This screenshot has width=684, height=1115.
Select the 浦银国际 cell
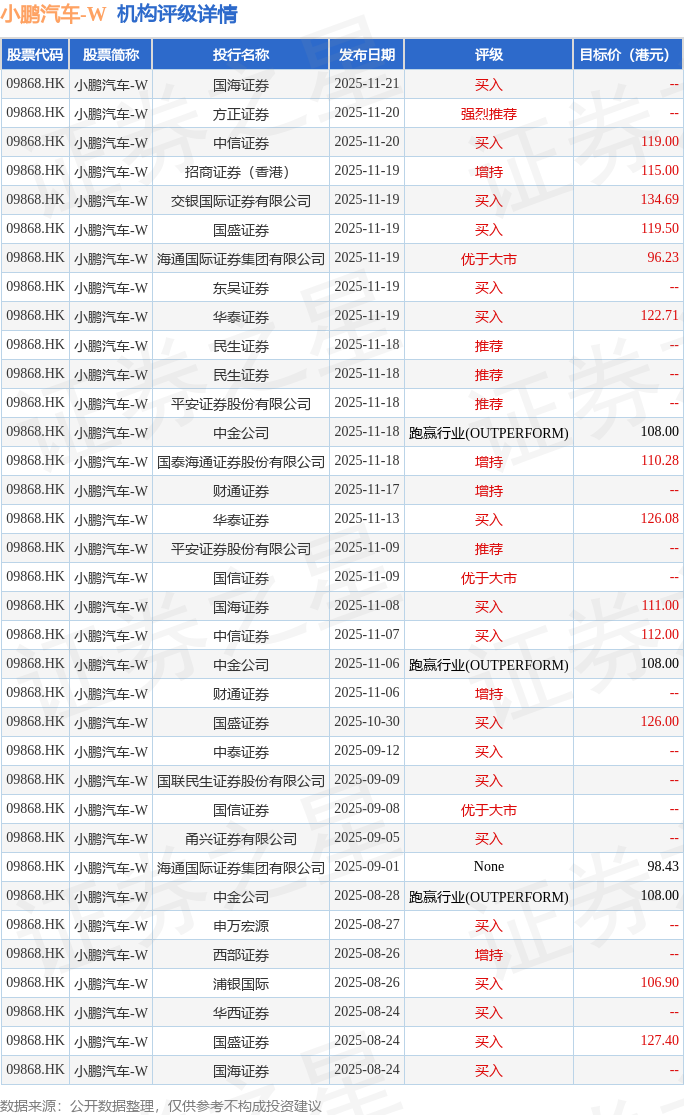241,984
